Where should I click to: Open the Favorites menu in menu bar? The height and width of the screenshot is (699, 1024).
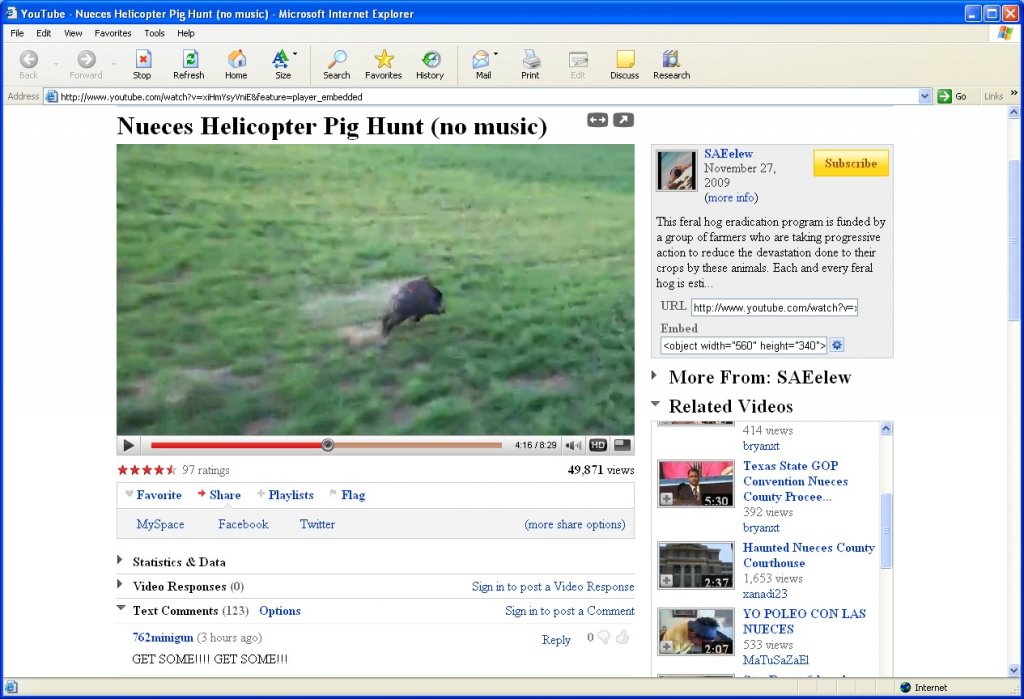coord(113,33)
